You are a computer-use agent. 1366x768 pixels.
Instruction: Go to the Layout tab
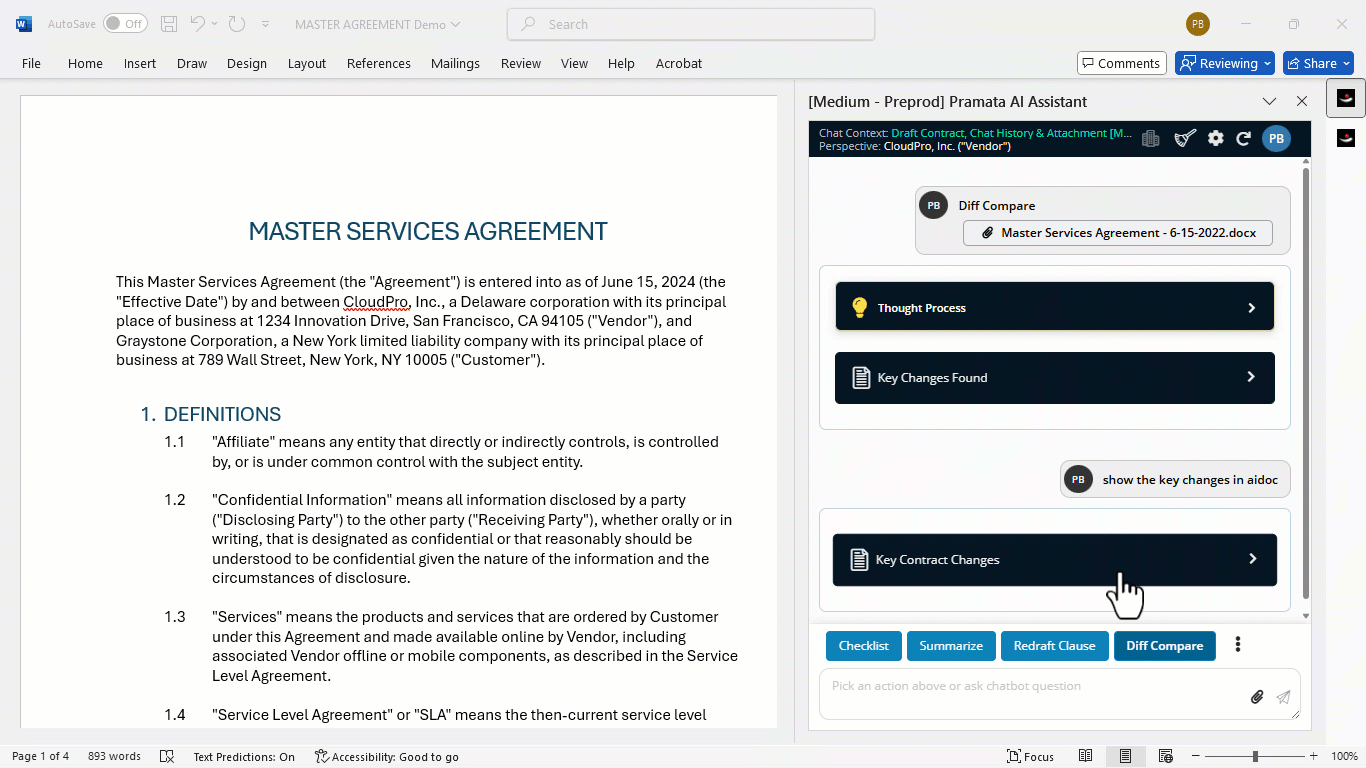coord(307,63)
